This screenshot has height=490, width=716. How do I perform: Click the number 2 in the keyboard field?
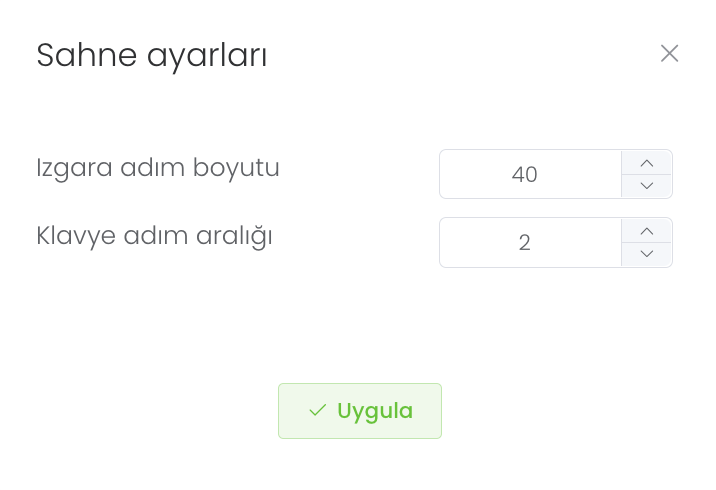525,243
